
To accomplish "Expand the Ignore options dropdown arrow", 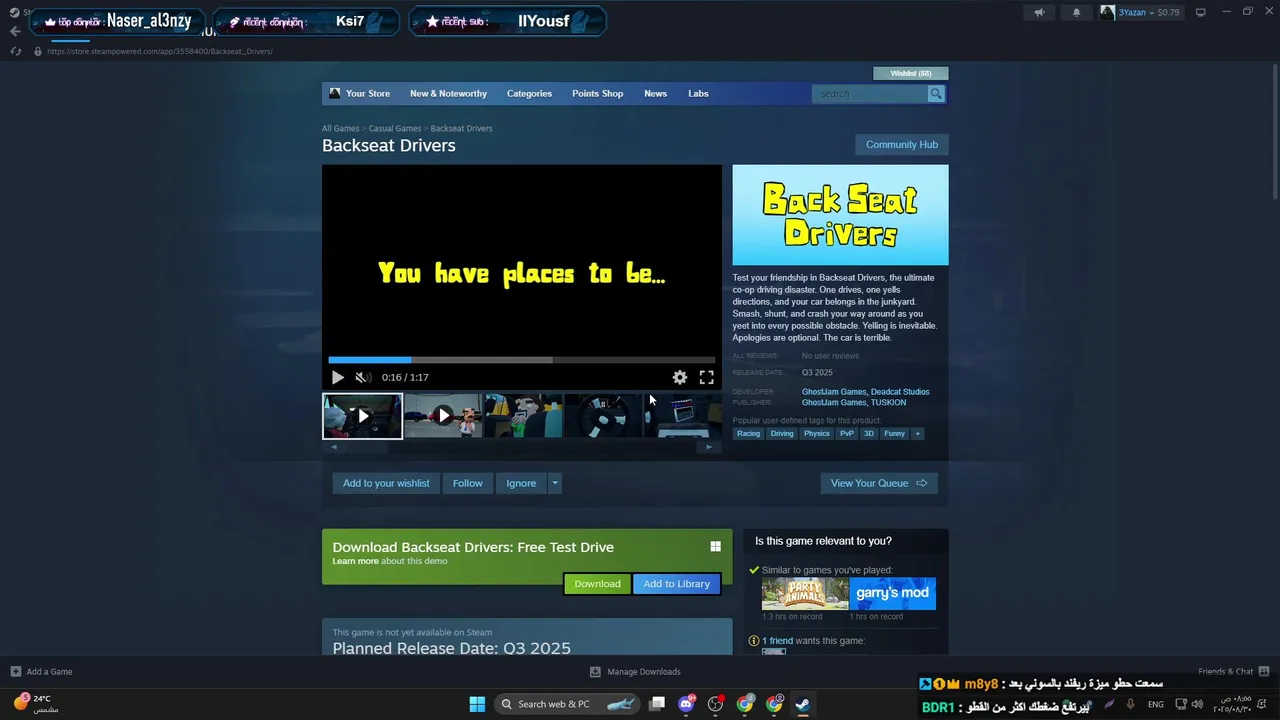I will tap(555, 483).
